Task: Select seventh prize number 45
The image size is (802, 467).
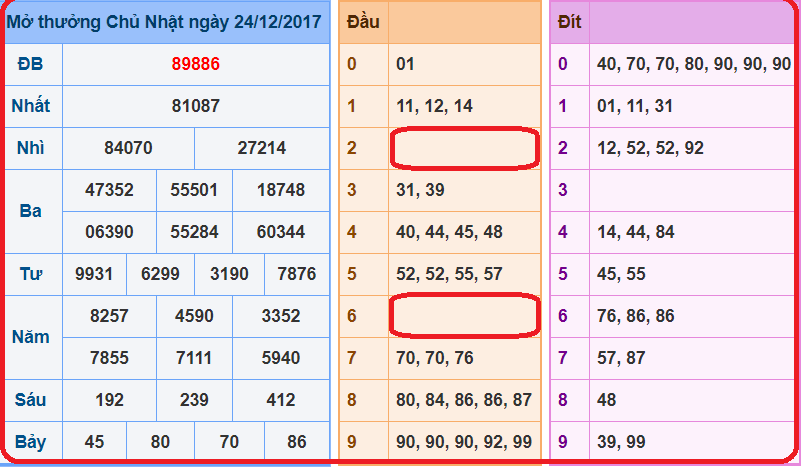Action: (94, 442)
